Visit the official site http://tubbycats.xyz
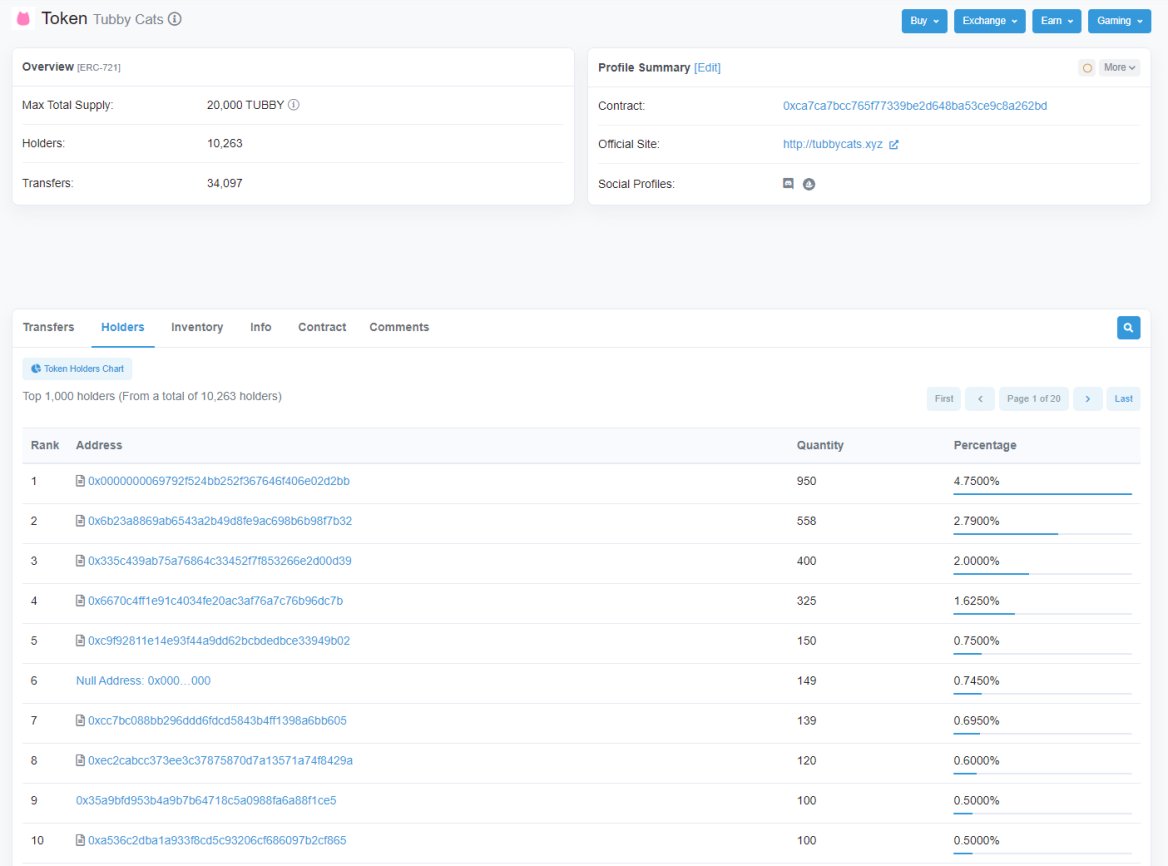The height and width of the screenshot is (866, 1168). pyautogui.click(x=833, y=144)
